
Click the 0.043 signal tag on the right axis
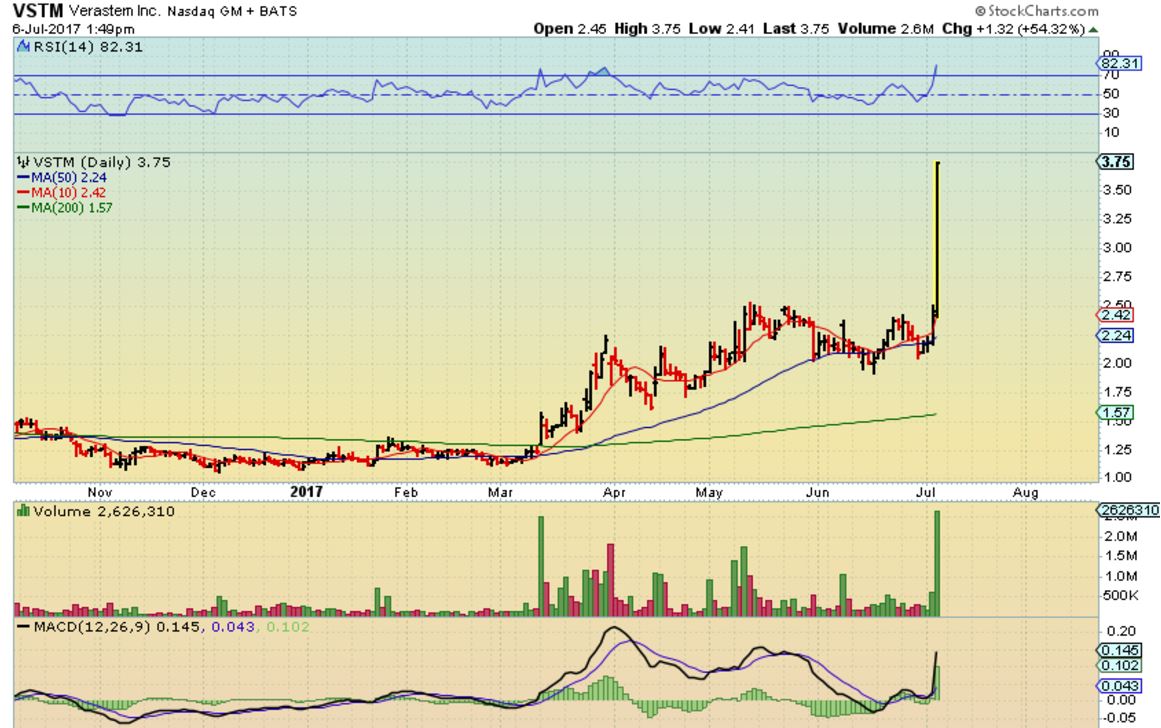point(1120,687)
